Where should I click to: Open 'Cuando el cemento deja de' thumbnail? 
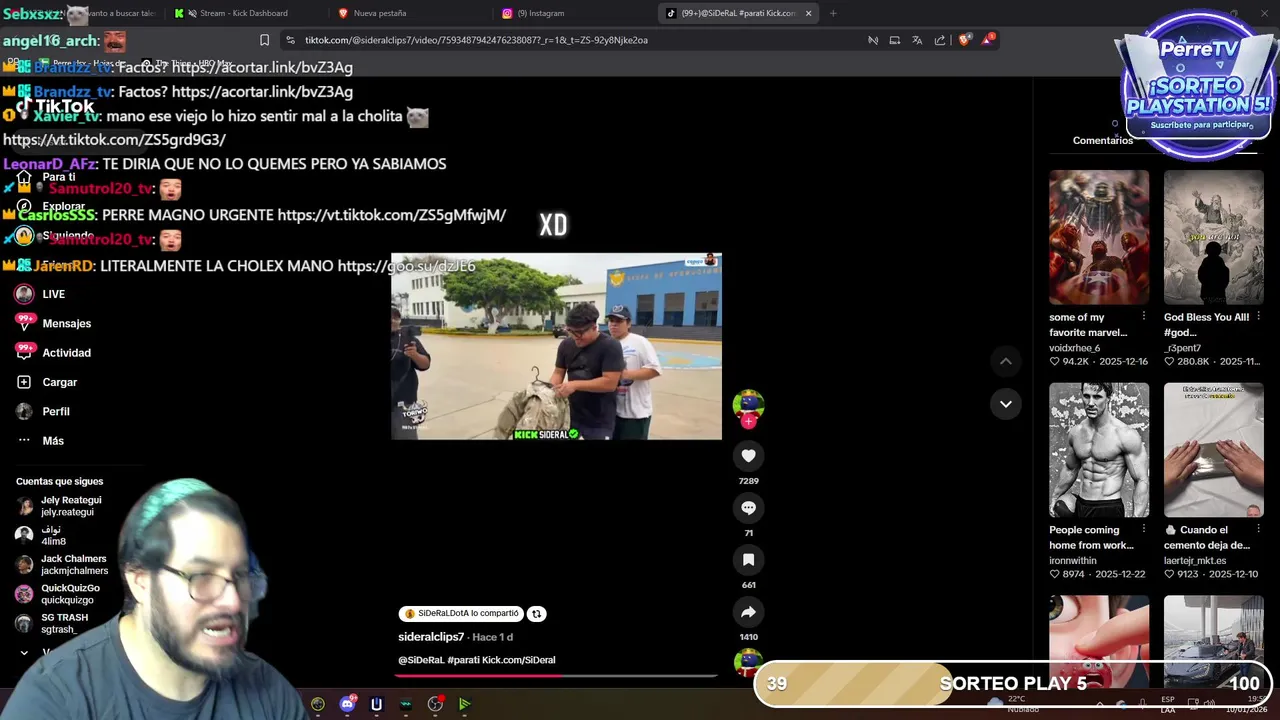pyautogui.click(x=1213, y=450)
